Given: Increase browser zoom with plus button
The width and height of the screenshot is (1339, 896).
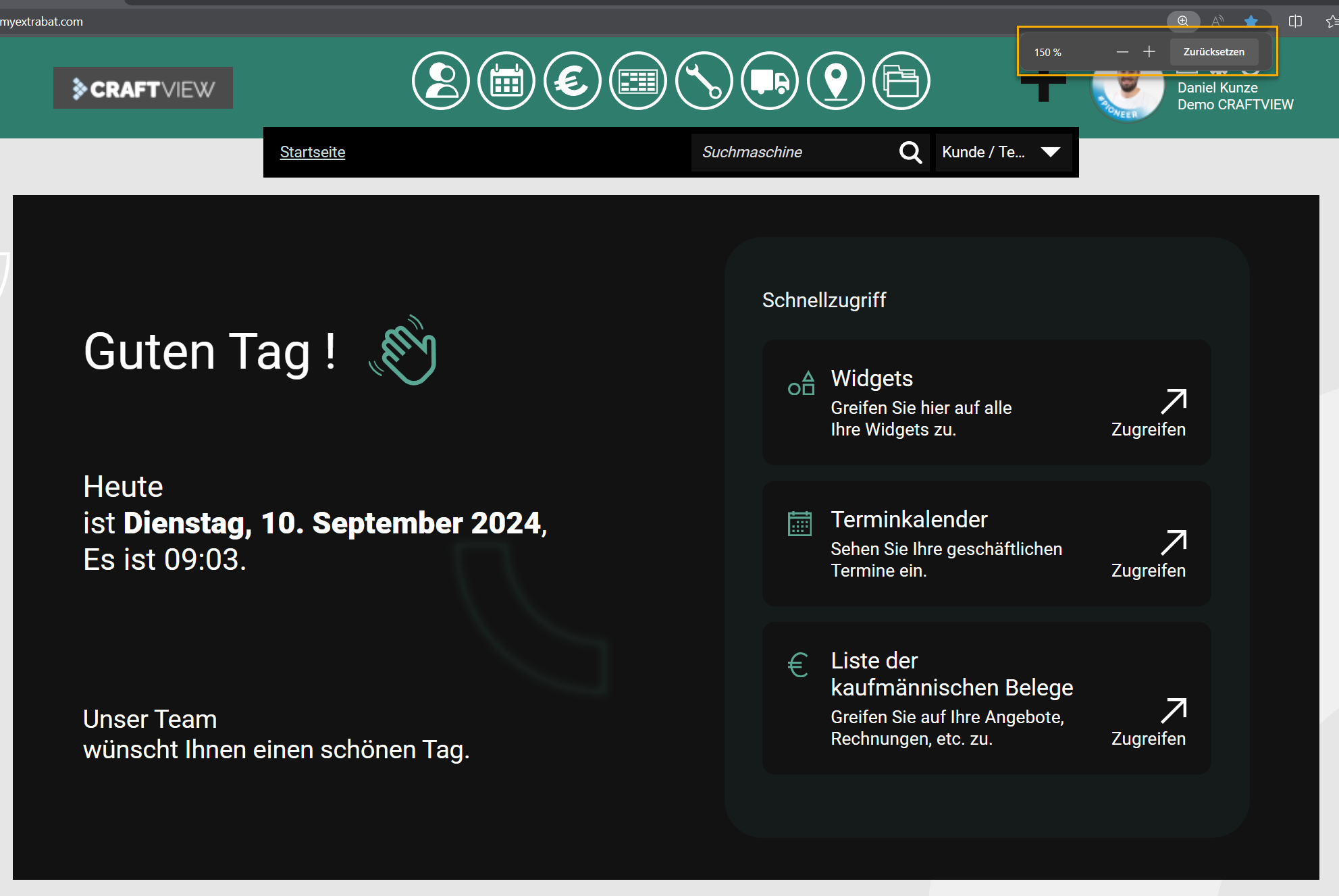Looking at the screenshot, I should tap(1149, 52).
